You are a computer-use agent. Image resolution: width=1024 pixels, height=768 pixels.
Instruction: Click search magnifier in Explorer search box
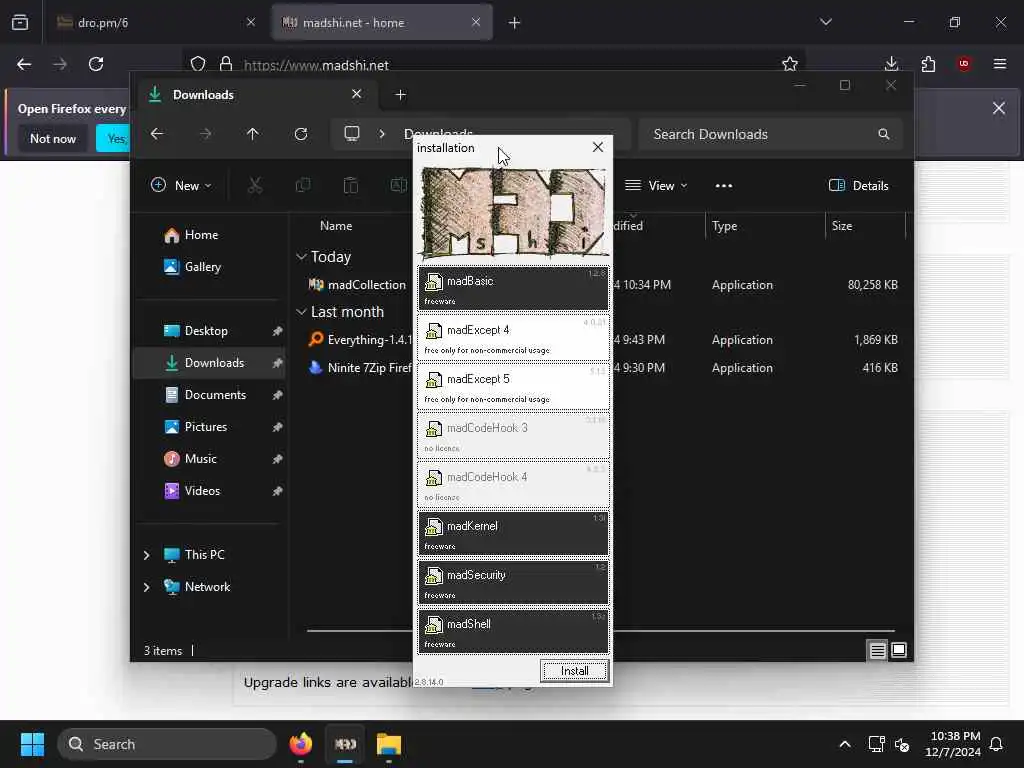pyautogui.click(x=884, y=134)
